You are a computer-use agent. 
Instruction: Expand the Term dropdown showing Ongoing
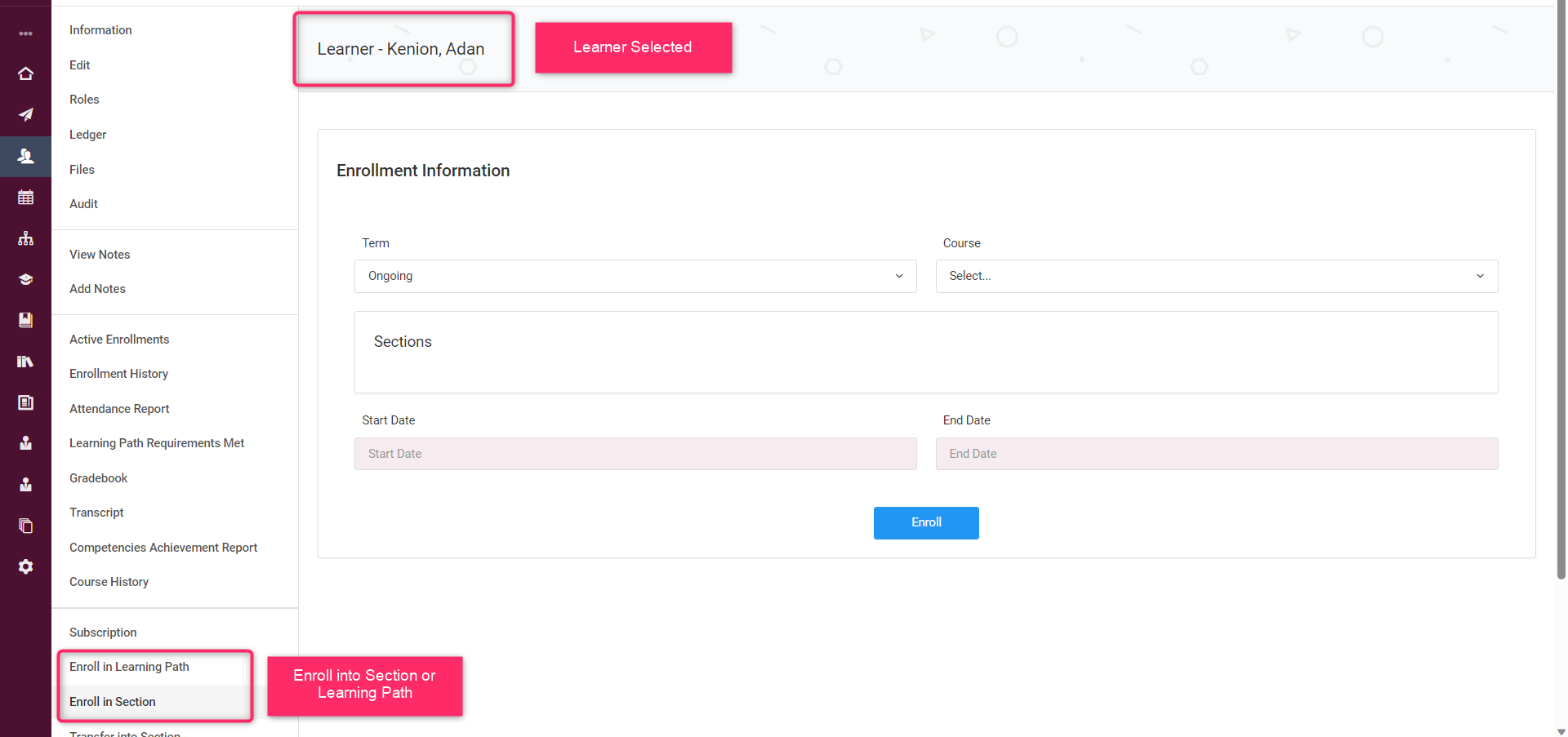[x=635, y=276]
